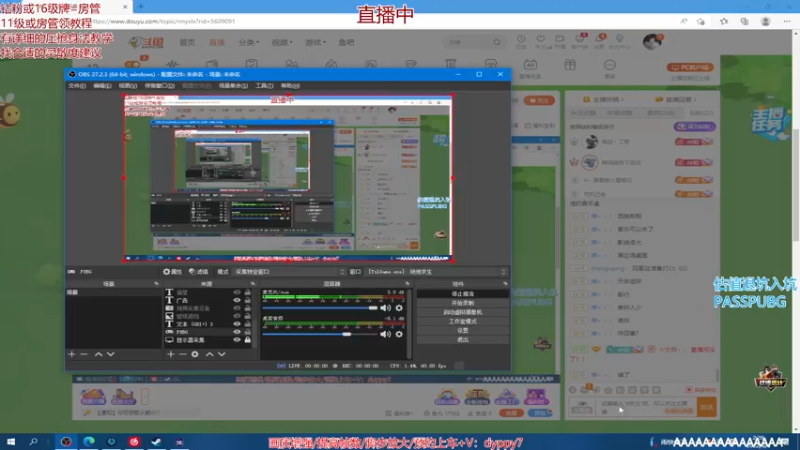Image resolution: width=800 pixels, height=450 pixels.
Task: Open Windows Start menu
Action: [11, 442]
